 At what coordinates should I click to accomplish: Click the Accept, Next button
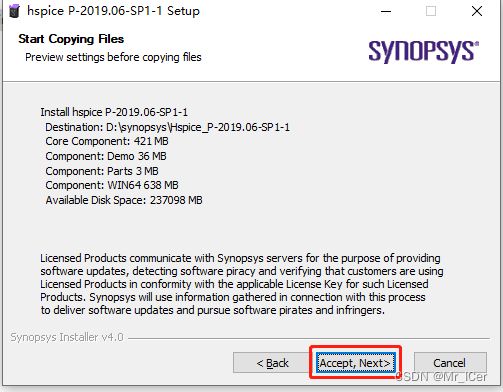[x=355, y=363]
